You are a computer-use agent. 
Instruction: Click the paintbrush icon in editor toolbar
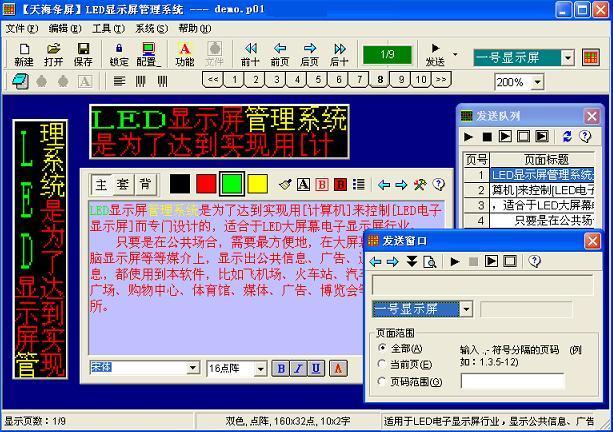click(x=285, y=185)
